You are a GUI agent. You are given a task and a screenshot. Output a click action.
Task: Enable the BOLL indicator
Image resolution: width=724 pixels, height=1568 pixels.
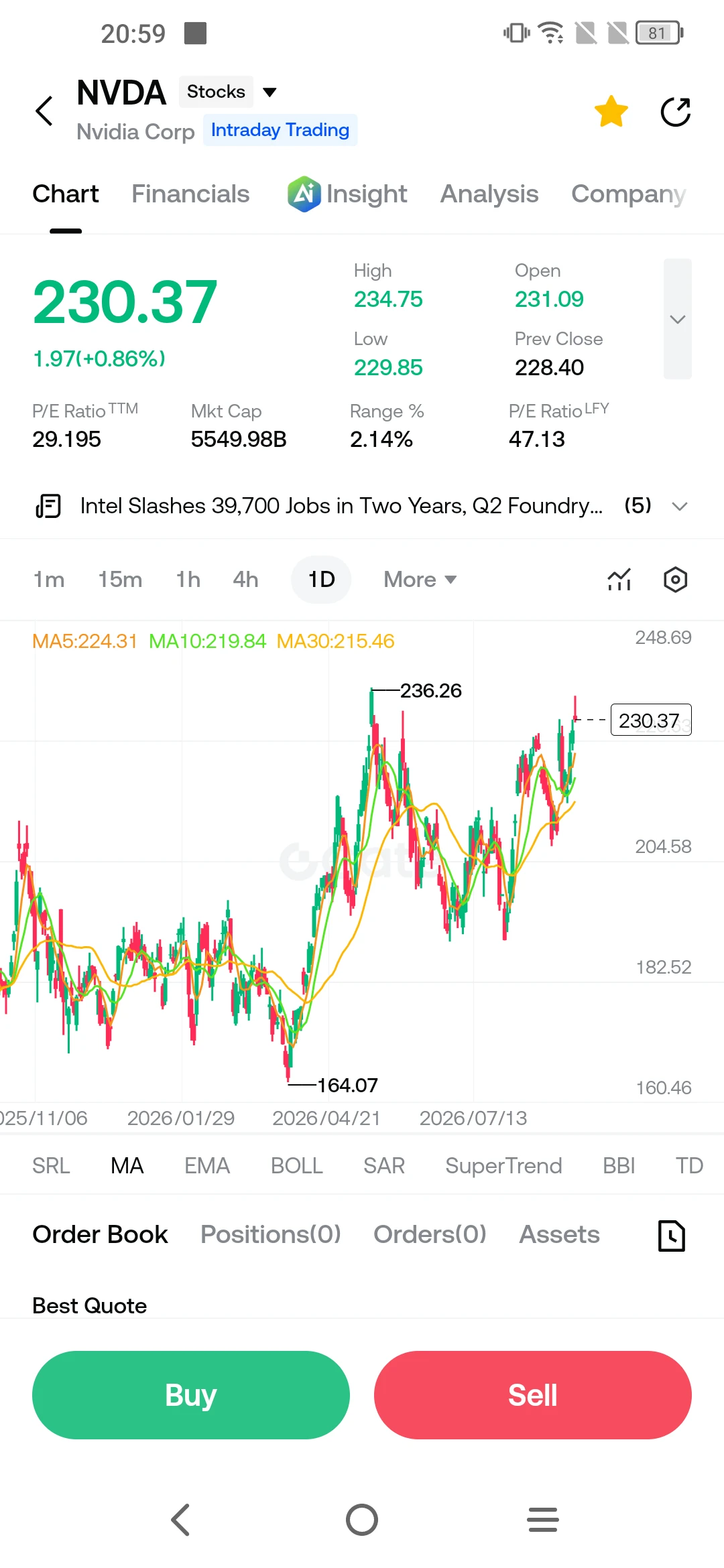point(297,1166)
